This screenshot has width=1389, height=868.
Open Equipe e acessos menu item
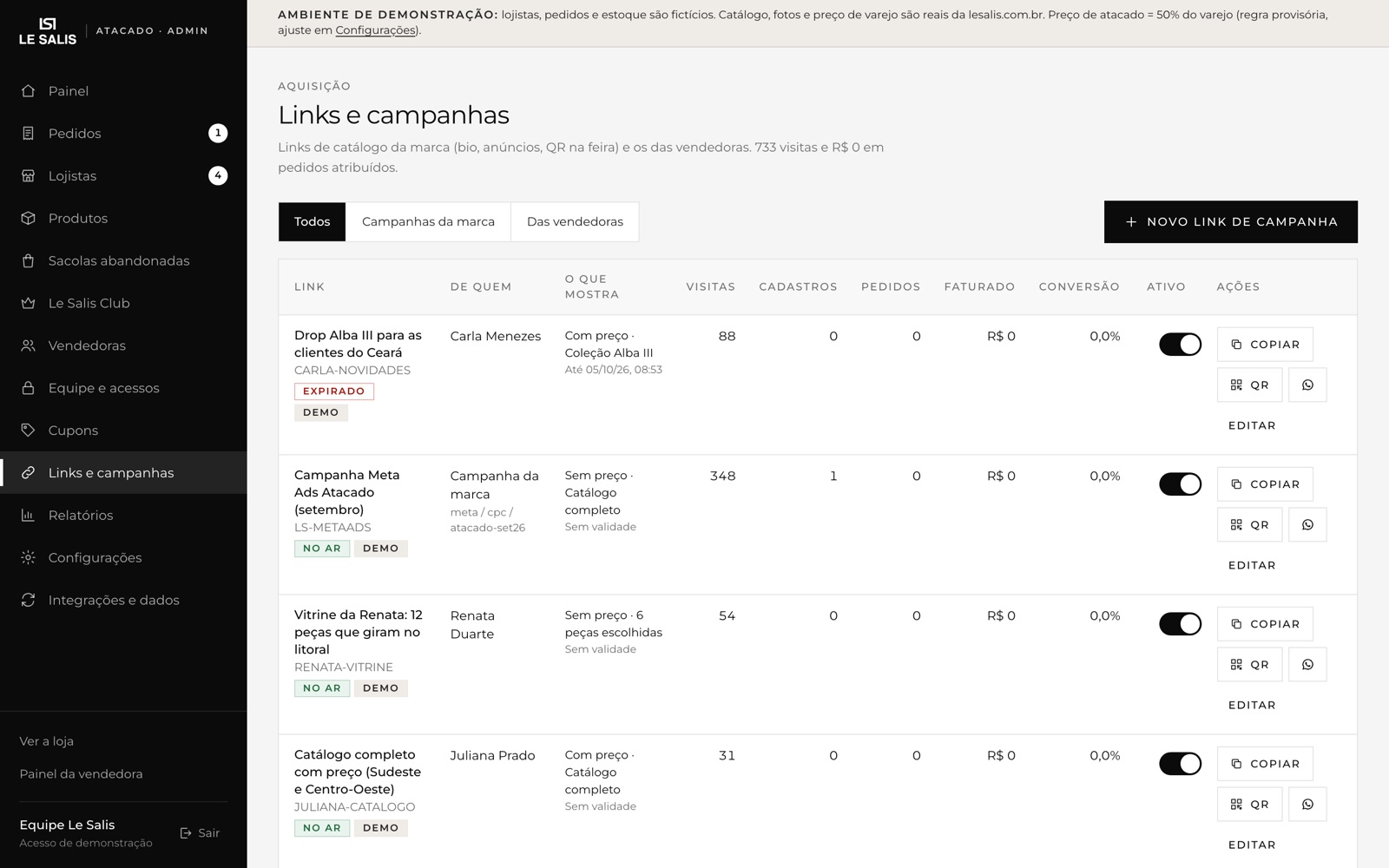123,388
